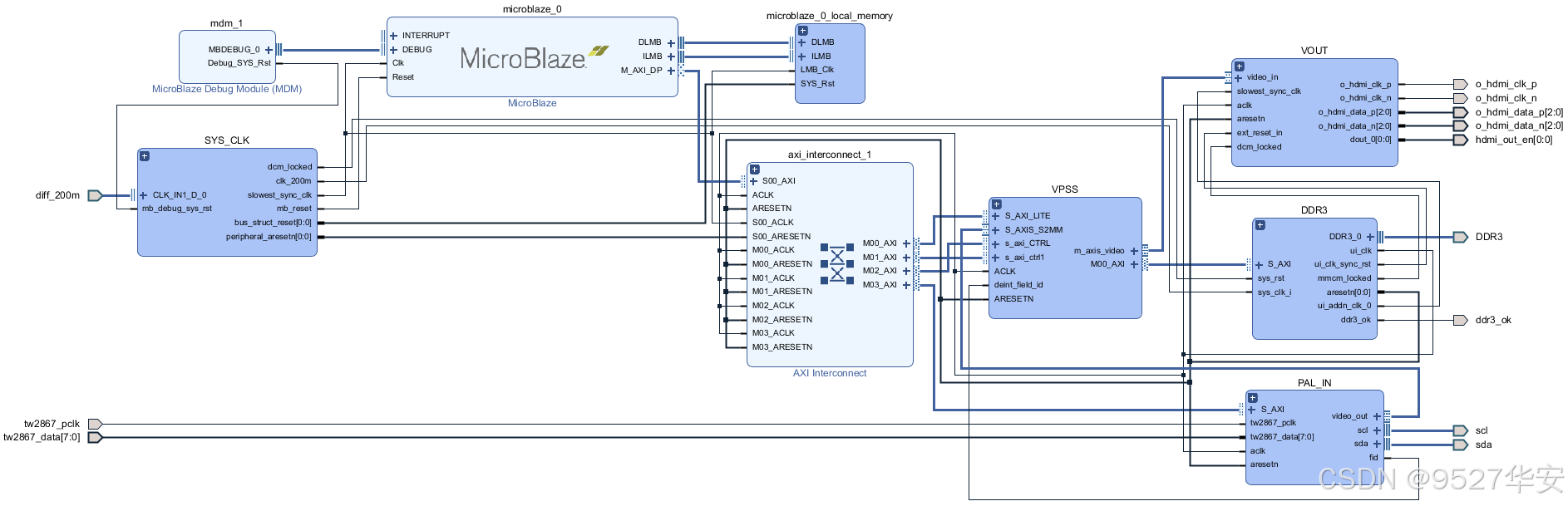The width and height of the screenshot is (1568, 506).
Task: Click the mmcm_locked pin on DDR3
Action: 1344,278
